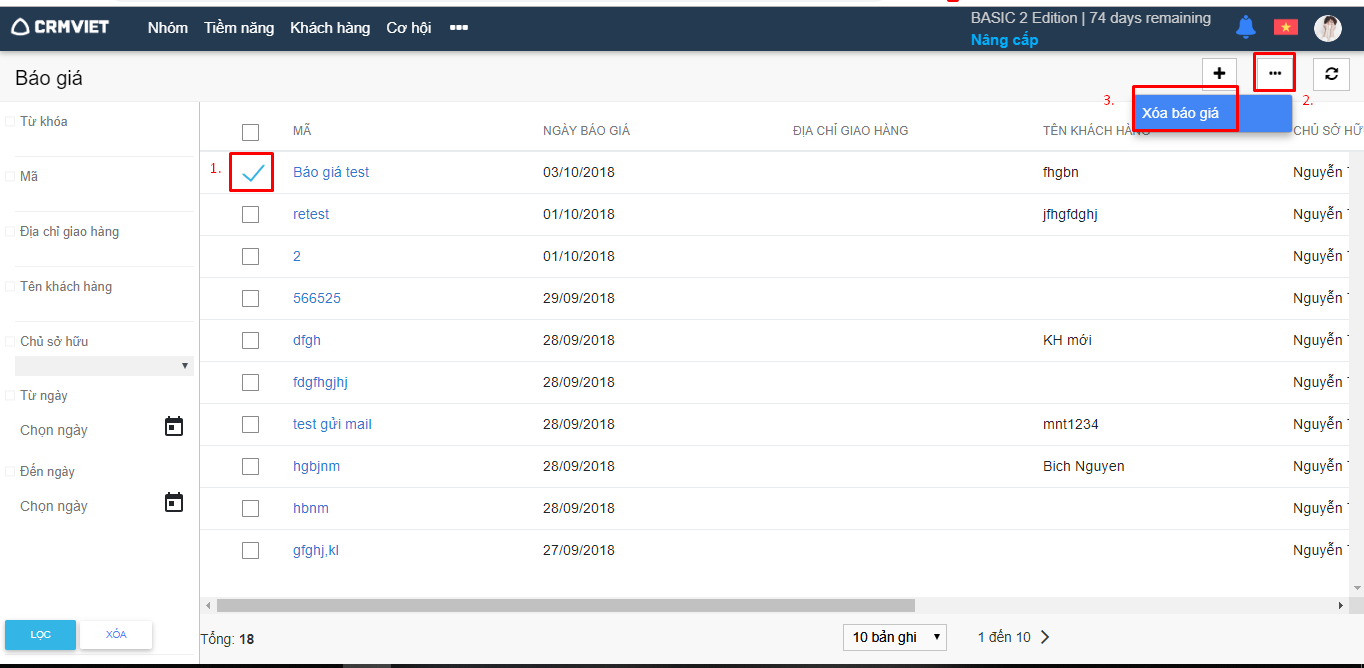Uncheck the Báo giá test row checkbox

[x=252, y=172]
